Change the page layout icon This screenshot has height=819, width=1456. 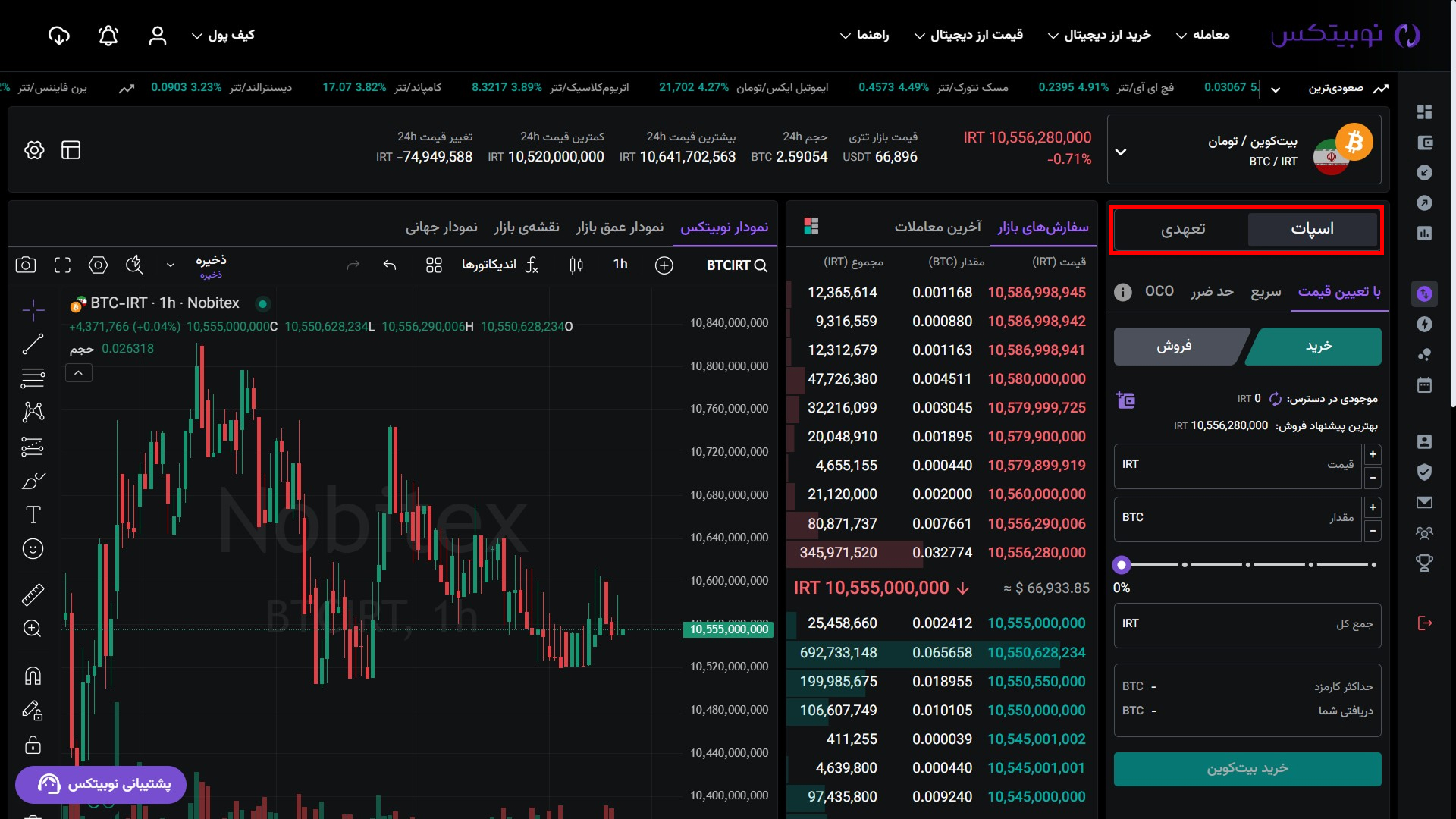(71, 150)
